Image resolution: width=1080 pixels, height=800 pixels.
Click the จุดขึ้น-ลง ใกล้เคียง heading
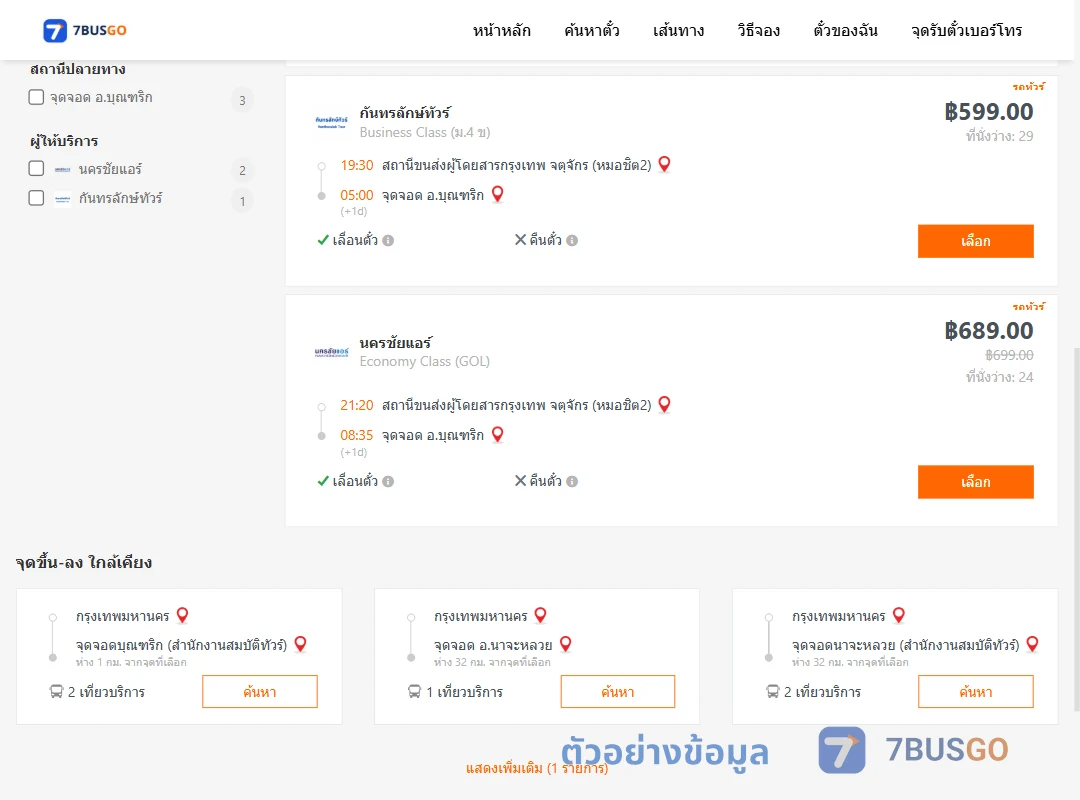click(83, 562)
